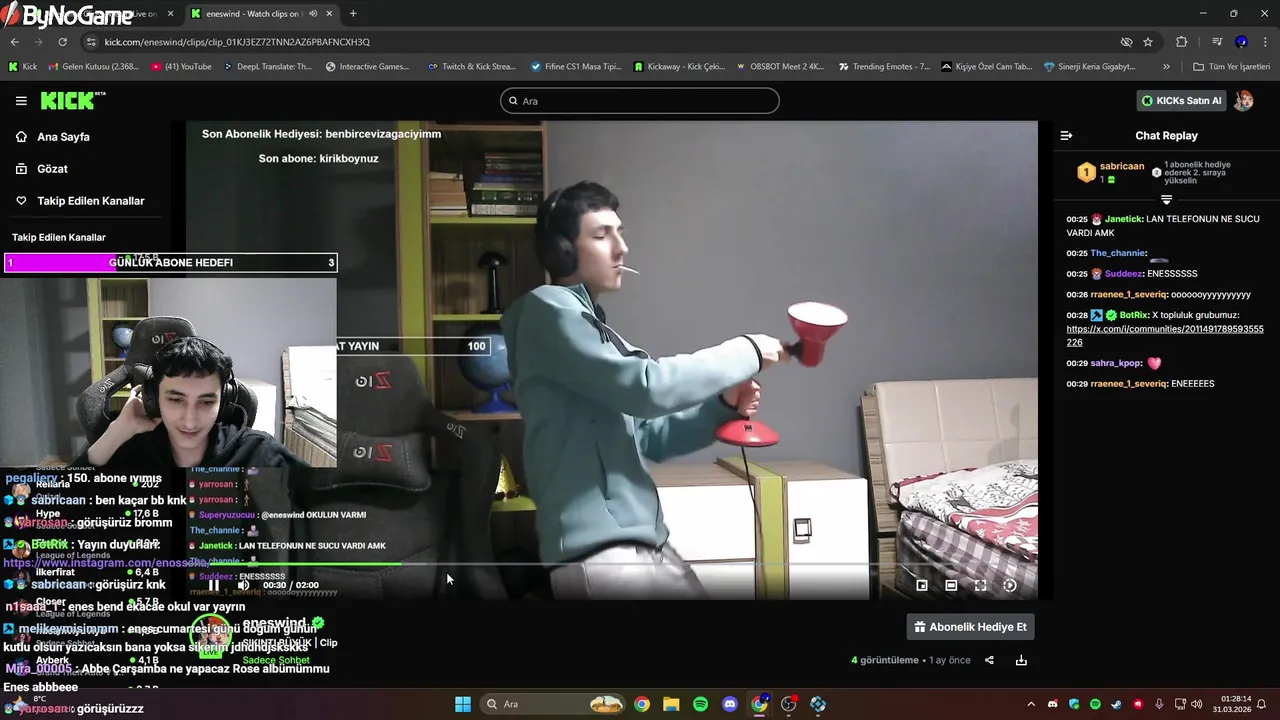Click Suddeez username in chat replay
The image size is (1280, 720).
click(x=1124, y=274)
